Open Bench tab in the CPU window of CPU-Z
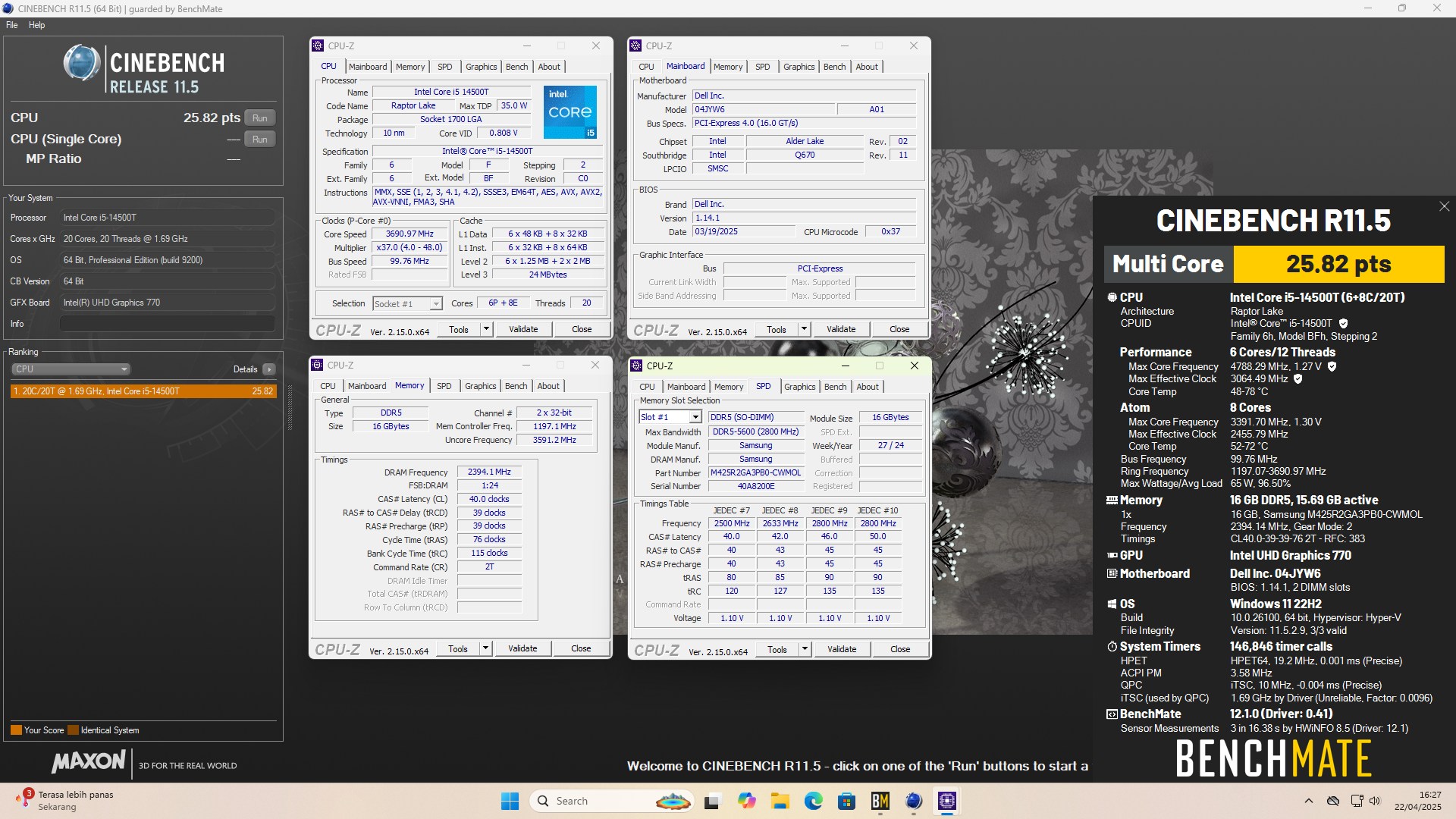Viewport: 1456px width, 819px height. (516, 67)
